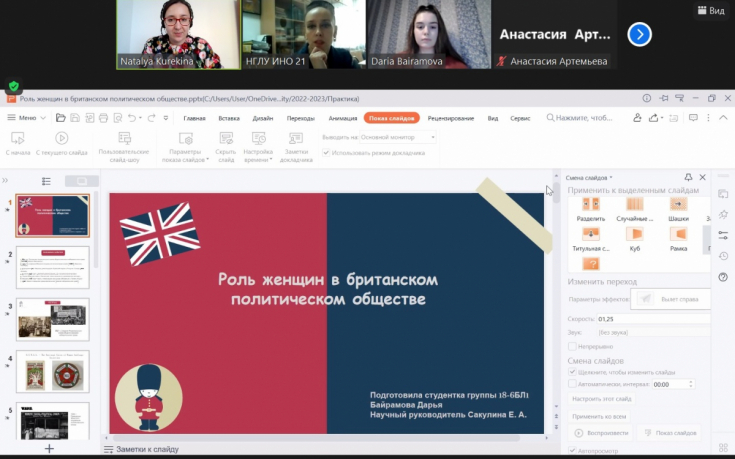The height and width of the screenshot is (459, 735).
Task: Start slideshow from beginning (С начала)
Action: point(18,143)
